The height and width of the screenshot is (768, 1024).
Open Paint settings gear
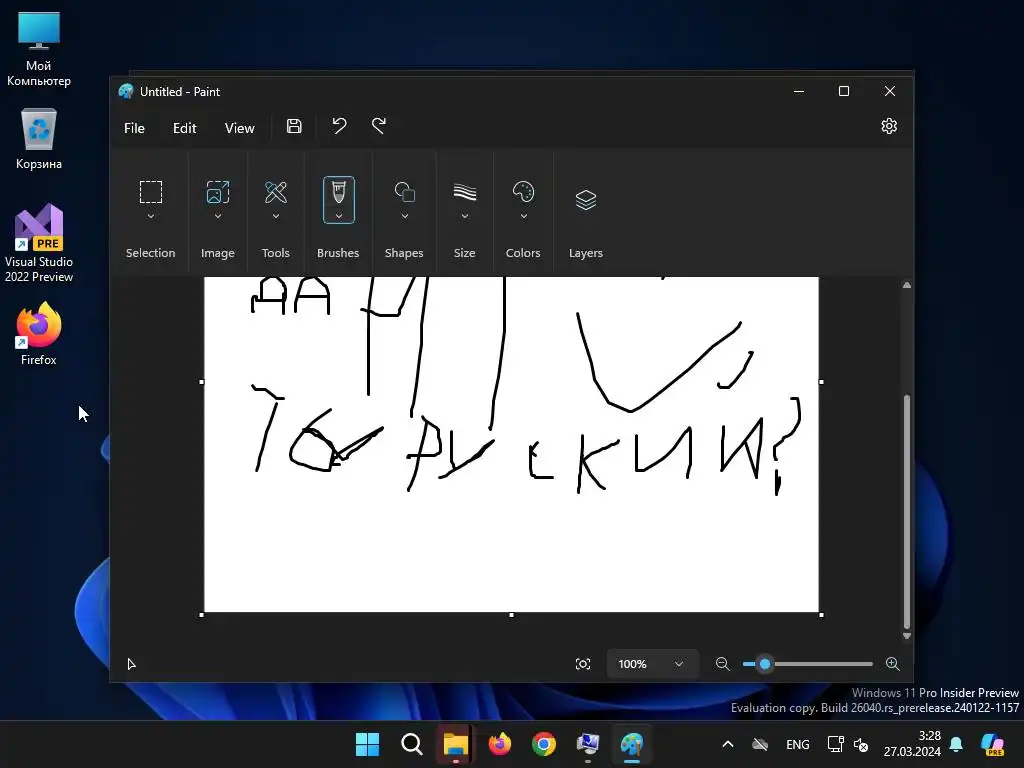click(889, 126)
